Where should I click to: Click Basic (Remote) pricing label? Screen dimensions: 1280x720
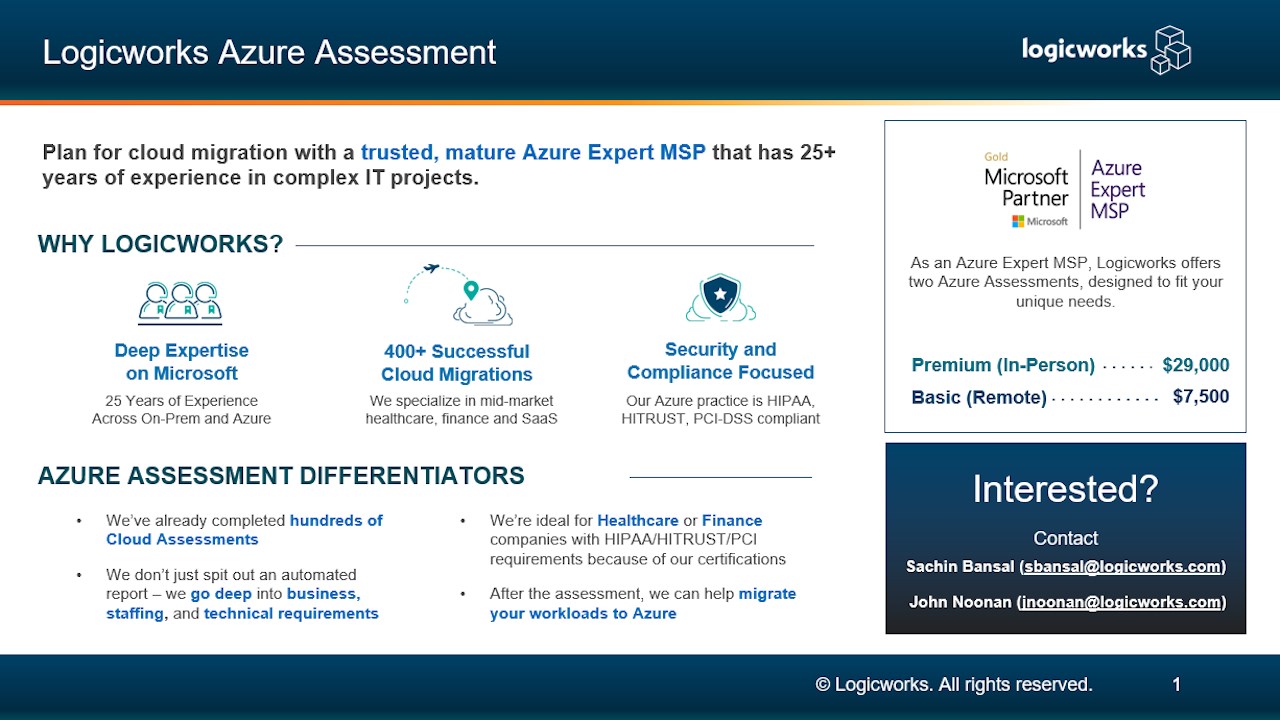point(979,397)
